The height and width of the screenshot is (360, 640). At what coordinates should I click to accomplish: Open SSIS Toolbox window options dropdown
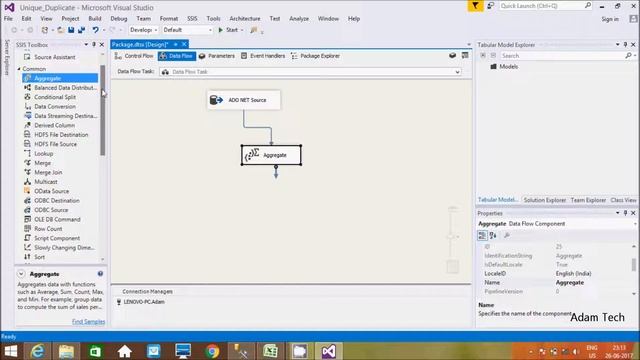[86, 44]
